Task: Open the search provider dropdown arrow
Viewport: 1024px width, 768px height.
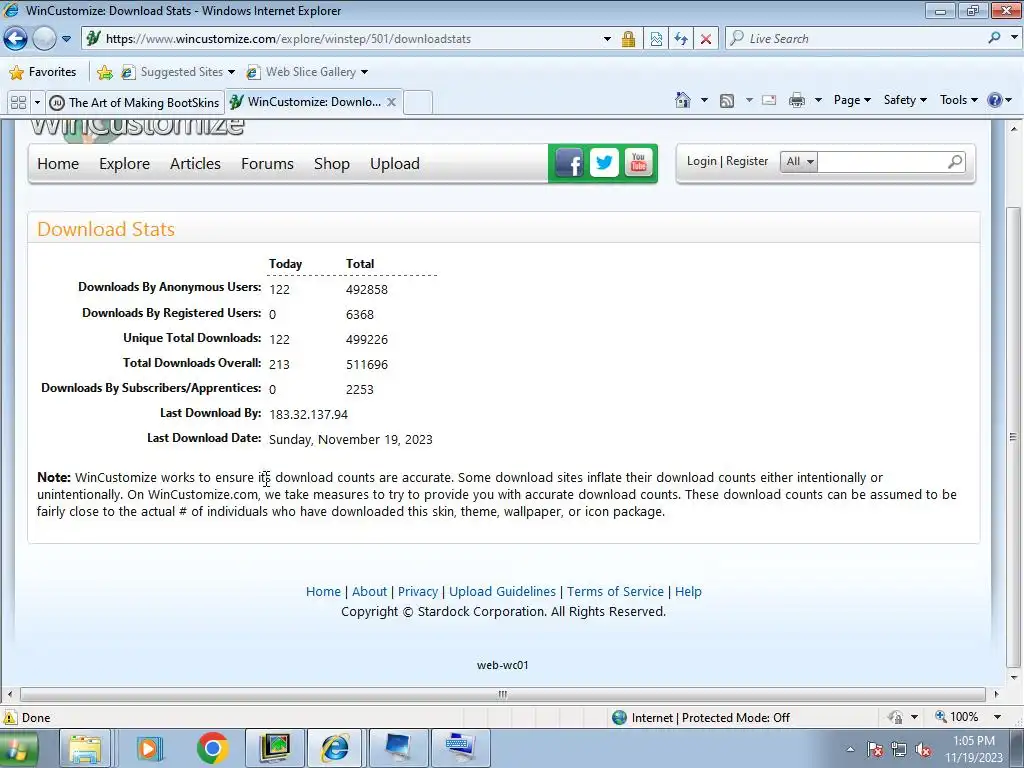Action: (1014, 38)
